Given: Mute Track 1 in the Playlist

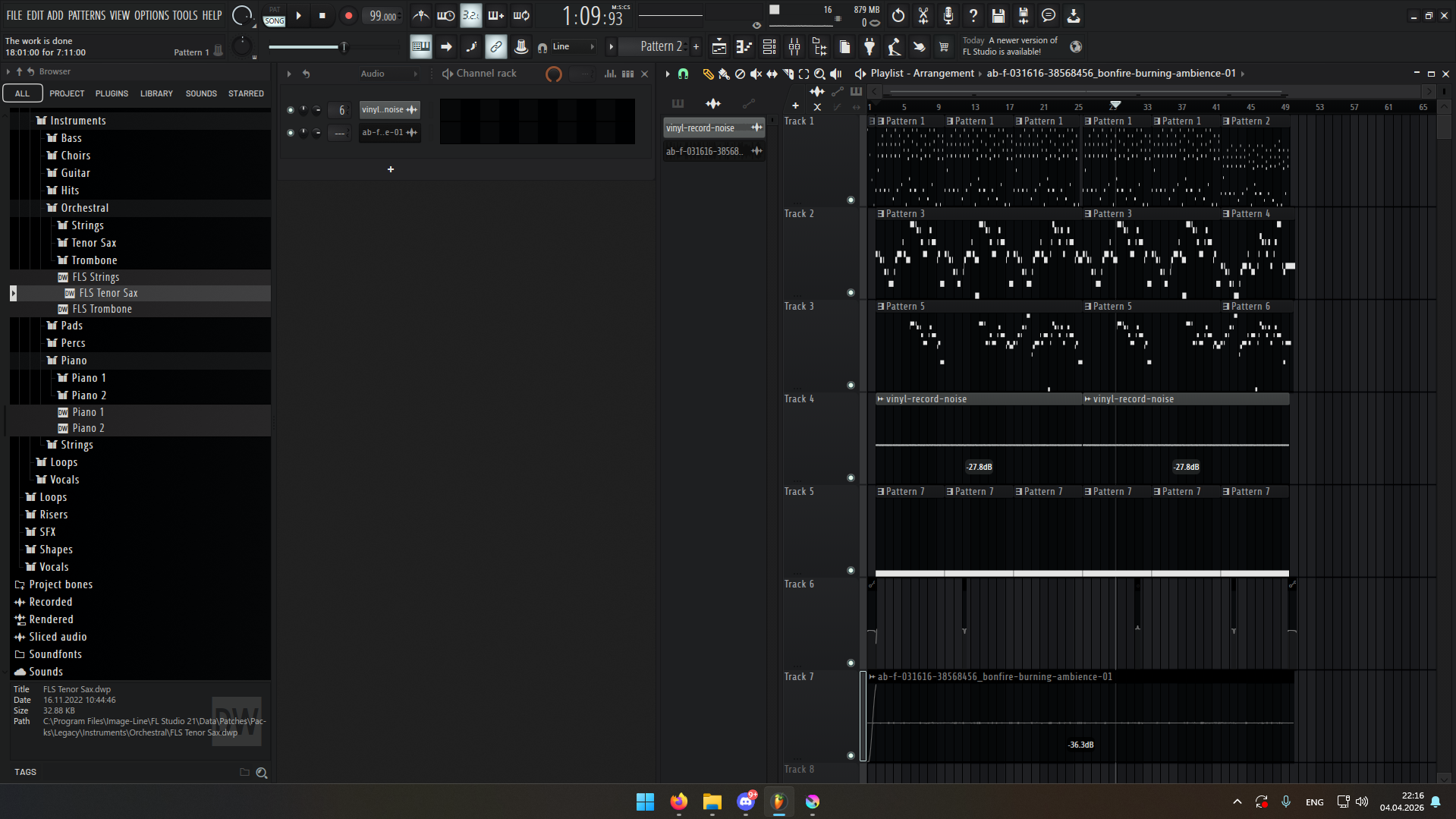Looking at the screenshot, I should coord(851,200).
